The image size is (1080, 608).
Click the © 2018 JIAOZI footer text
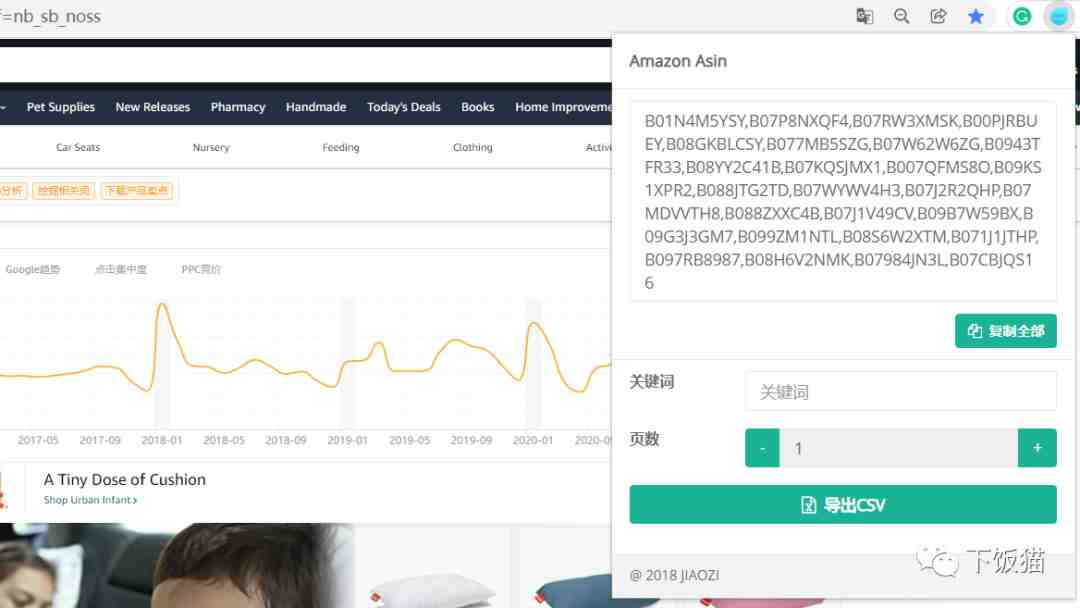point(674,575)
